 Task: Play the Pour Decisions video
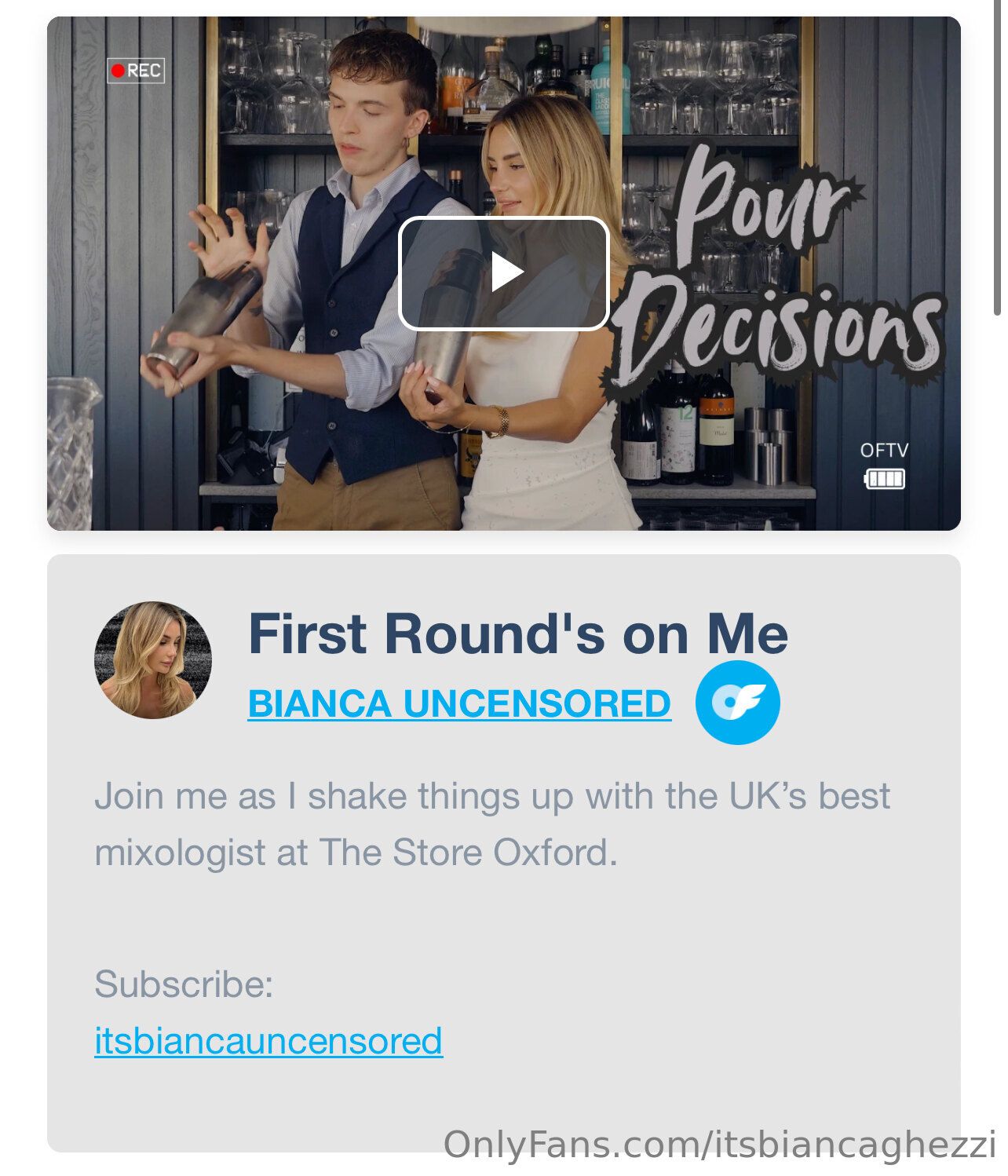504,272
